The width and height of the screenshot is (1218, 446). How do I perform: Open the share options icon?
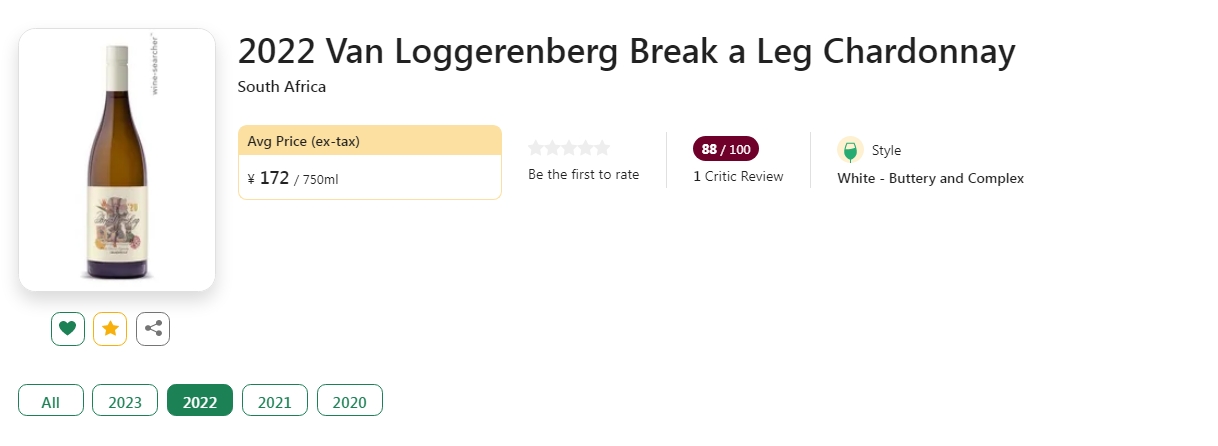tap(153, 328)
